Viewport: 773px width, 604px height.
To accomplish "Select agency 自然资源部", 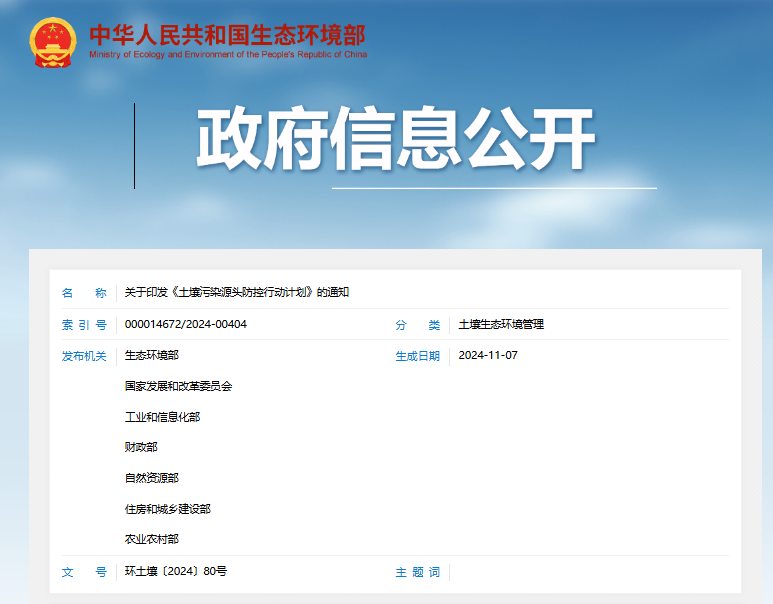I will [x=151, y=478].
